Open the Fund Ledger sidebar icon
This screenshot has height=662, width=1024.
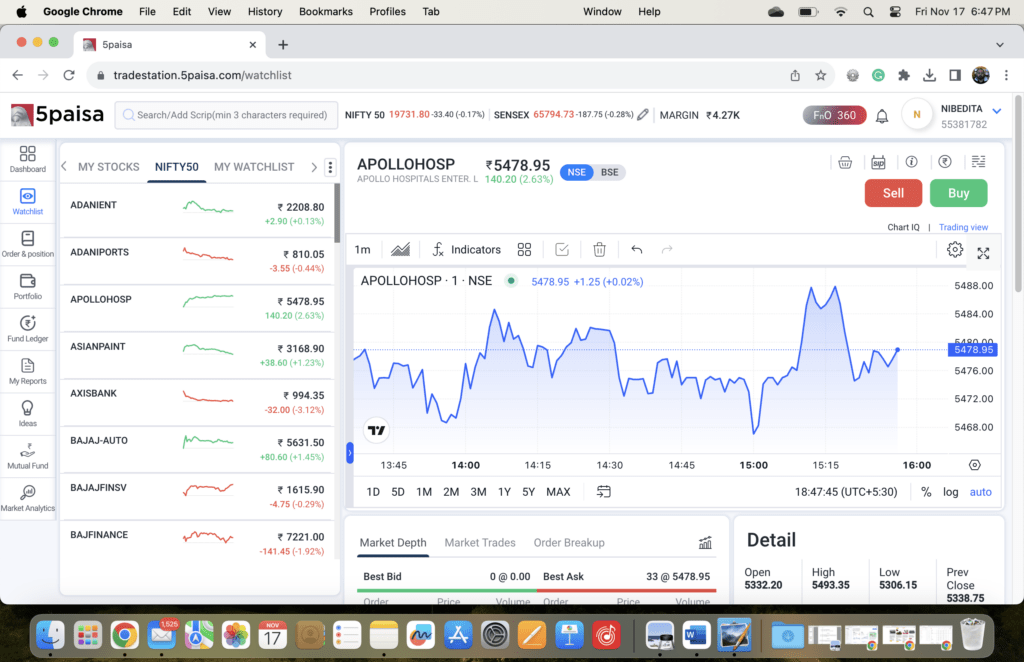[x=27, y=328]
